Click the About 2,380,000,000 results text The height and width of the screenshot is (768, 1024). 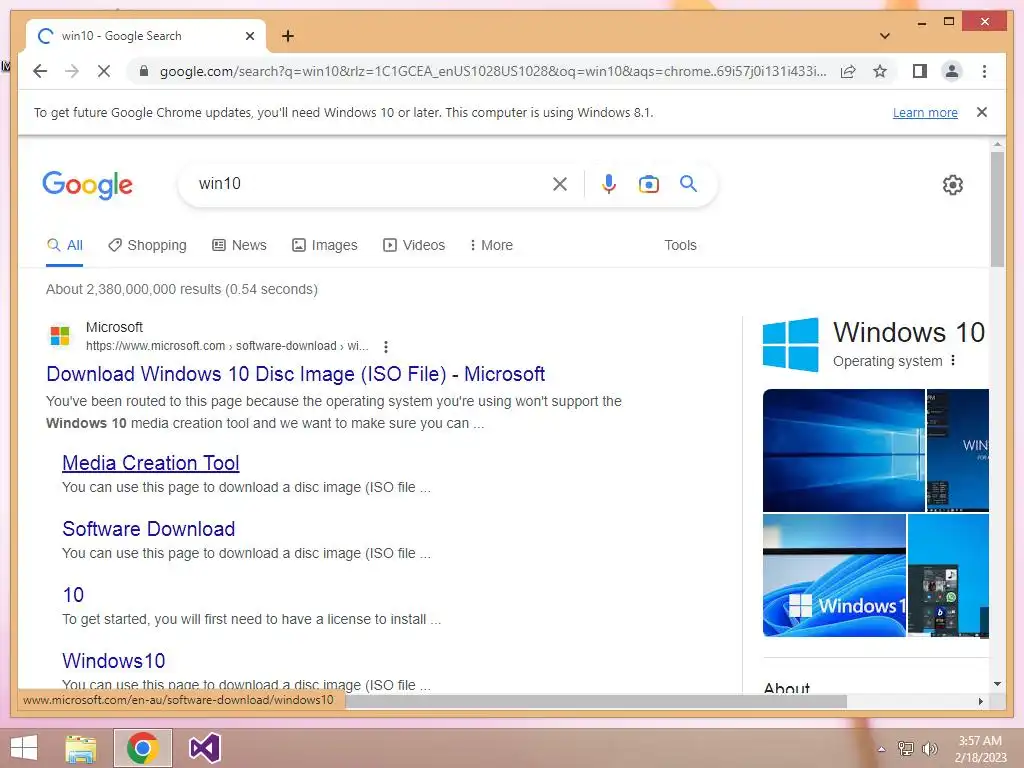coord(182,289)
